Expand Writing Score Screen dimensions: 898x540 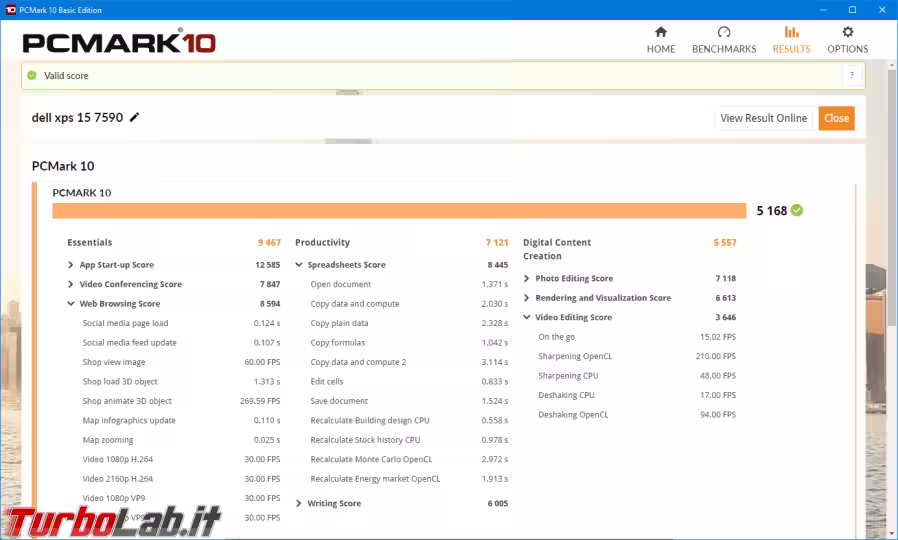pos(298,503)
